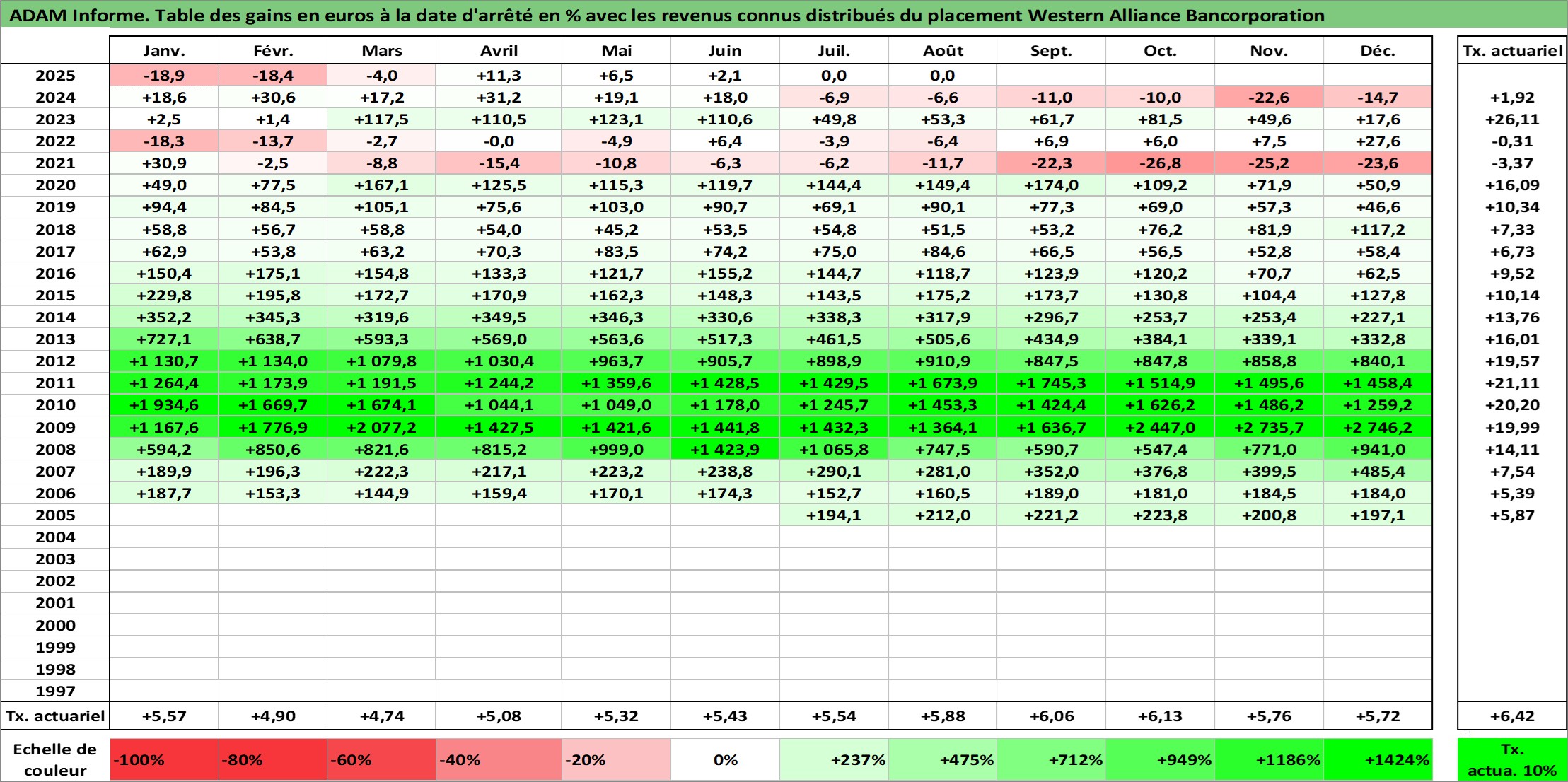Click the +1 934,6 cell for January 2010
Image resolution: width=1568 pixels, height=782 pixels.
[x=164, y=405]
